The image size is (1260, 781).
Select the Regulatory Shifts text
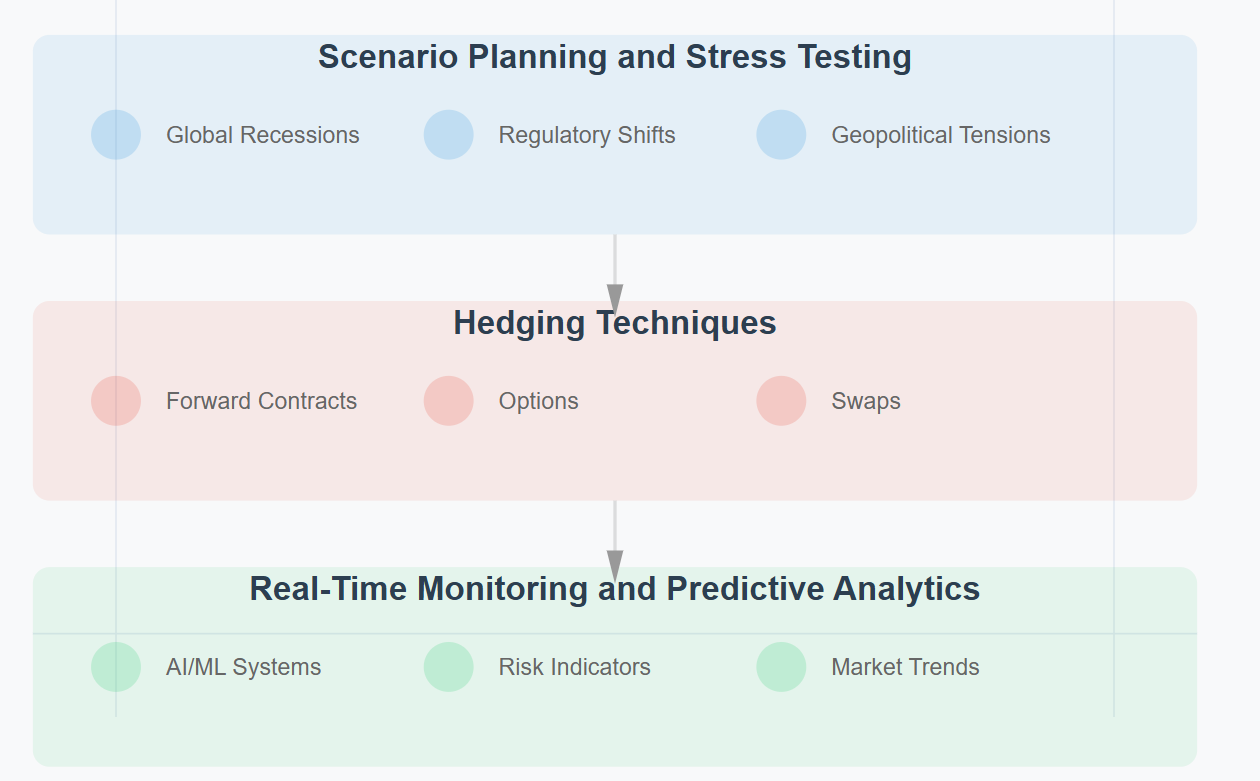click(x=587, y=135)
